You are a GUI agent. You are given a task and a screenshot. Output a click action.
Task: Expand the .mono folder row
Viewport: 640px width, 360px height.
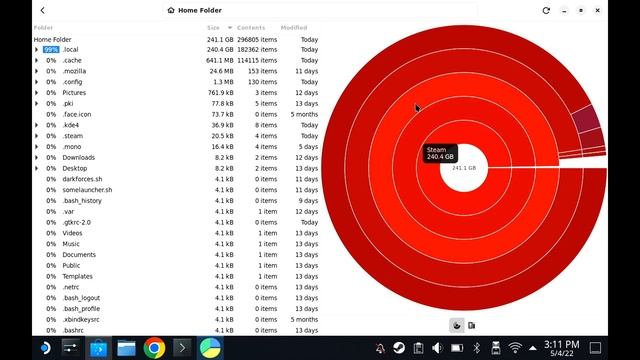point(36,147)
